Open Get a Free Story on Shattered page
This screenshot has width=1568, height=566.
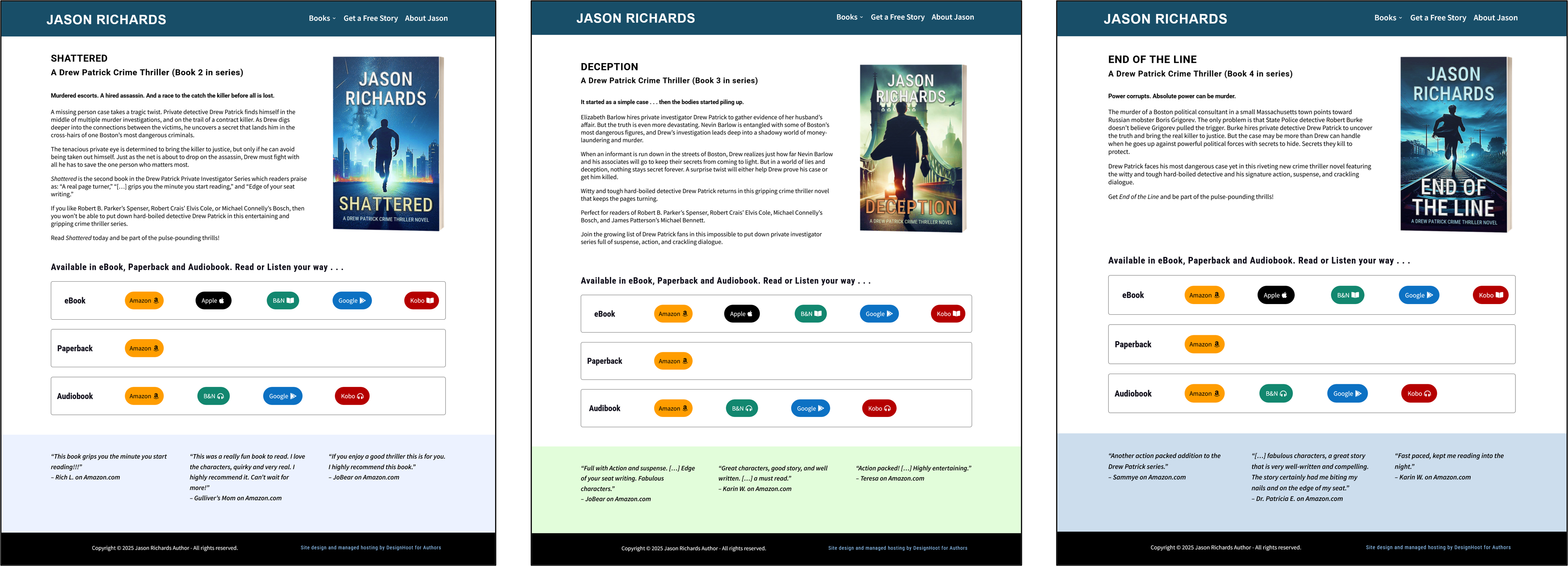point(370,18)
